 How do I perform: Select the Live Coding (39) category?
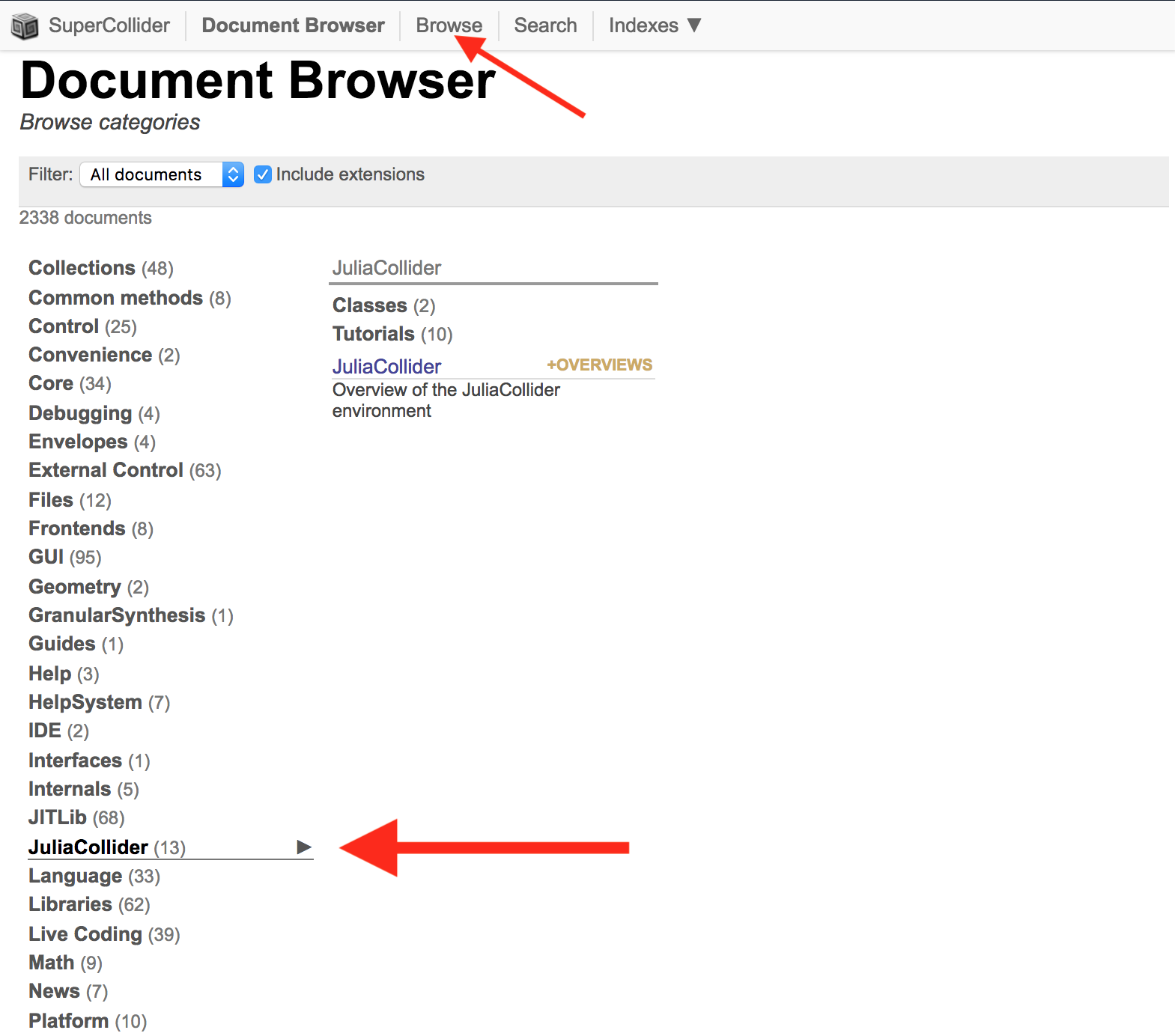[x=104, y=934]
